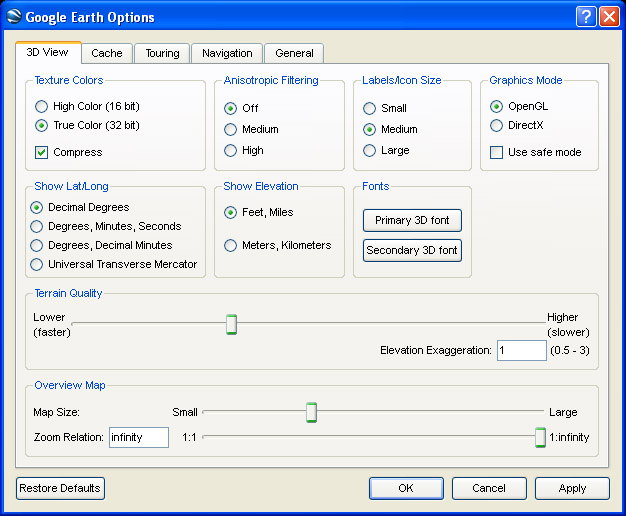Enable the Compress checkbox
The width and height of the screenshot is (626, 516).
pos(42,152)
